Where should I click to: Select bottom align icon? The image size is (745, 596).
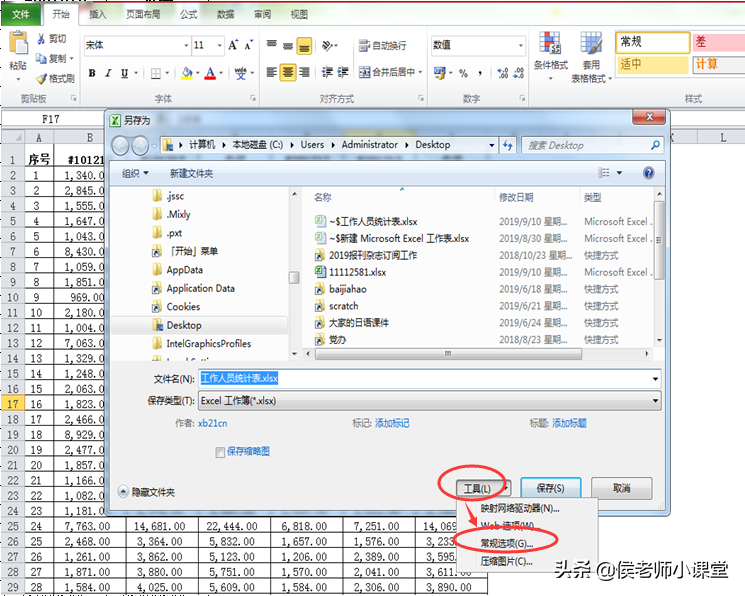click(x=304, y=46)
